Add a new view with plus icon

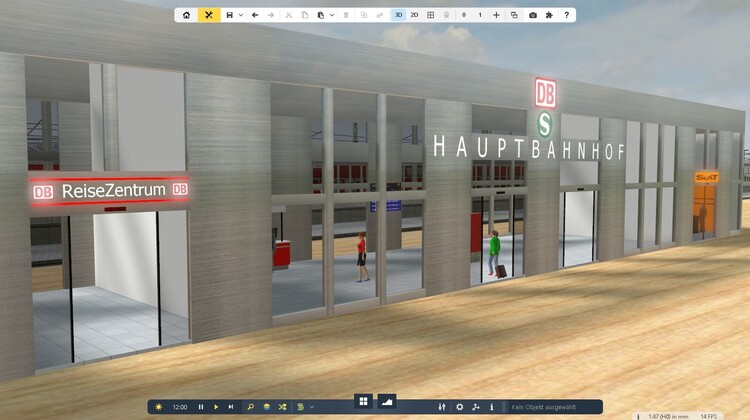point(496,15)
